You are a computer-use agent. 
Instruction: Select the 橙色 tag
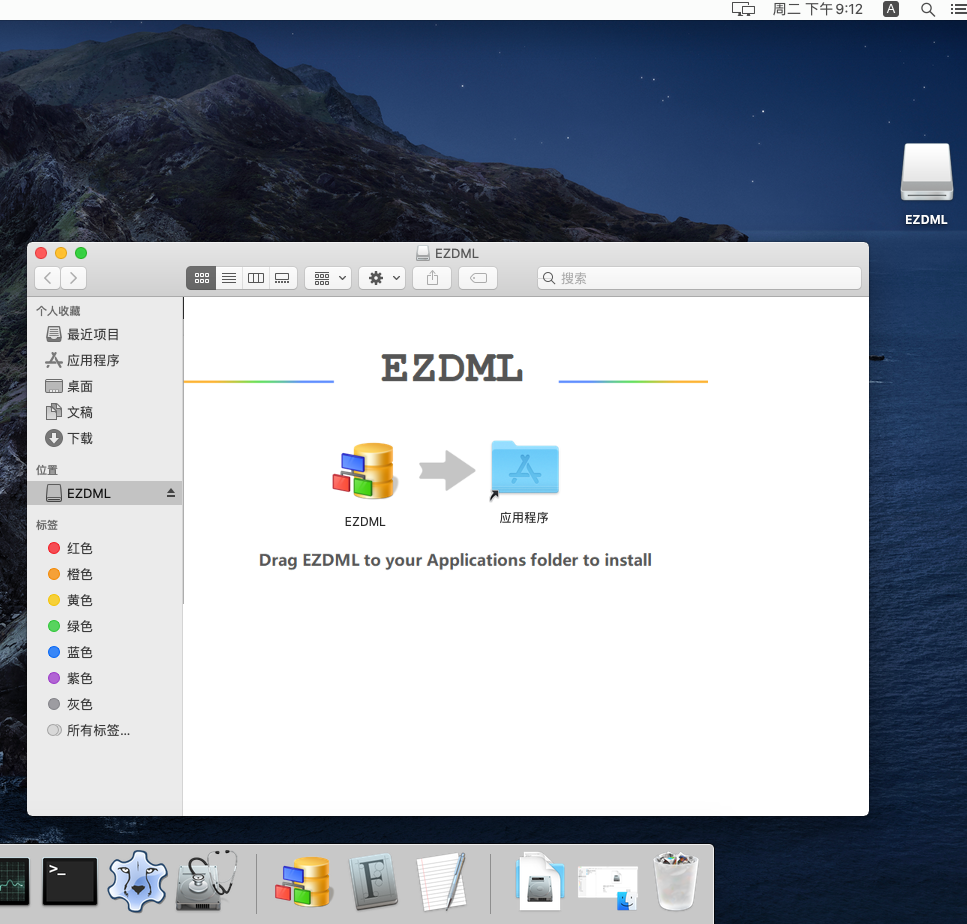105,574
